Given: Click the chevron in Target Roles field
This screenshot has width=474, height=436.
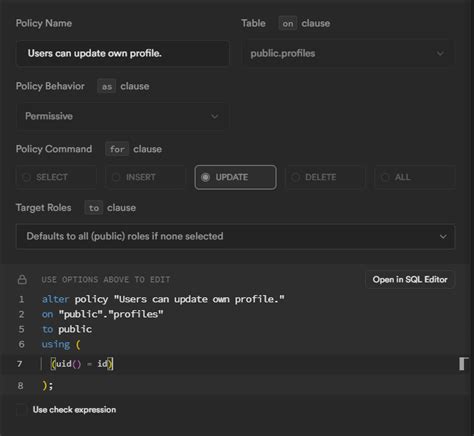Looking at the screenshot, I should tap(443, 236).
